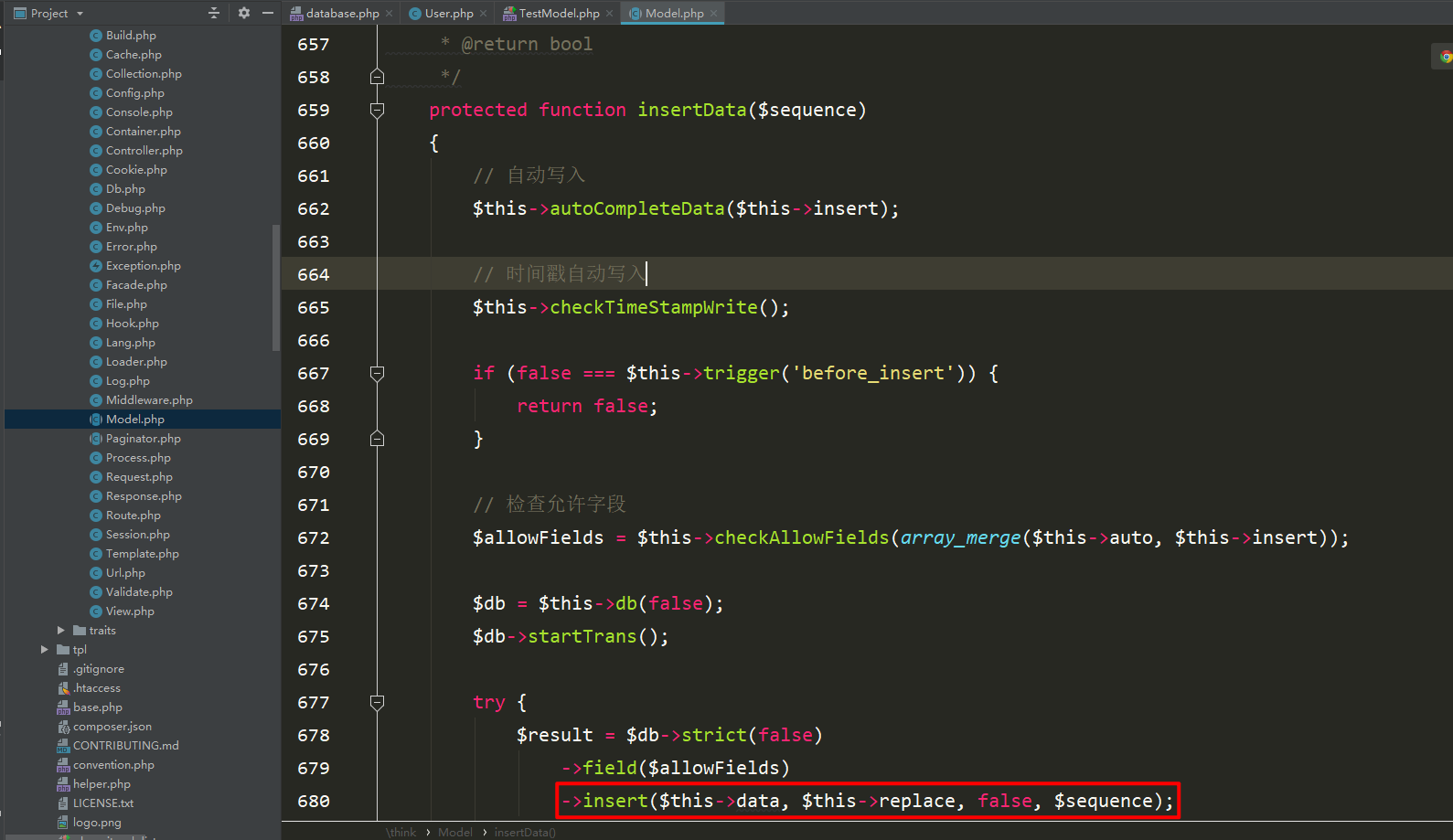
Task: Open Build.php in project tree
Action: coord(131,36)
